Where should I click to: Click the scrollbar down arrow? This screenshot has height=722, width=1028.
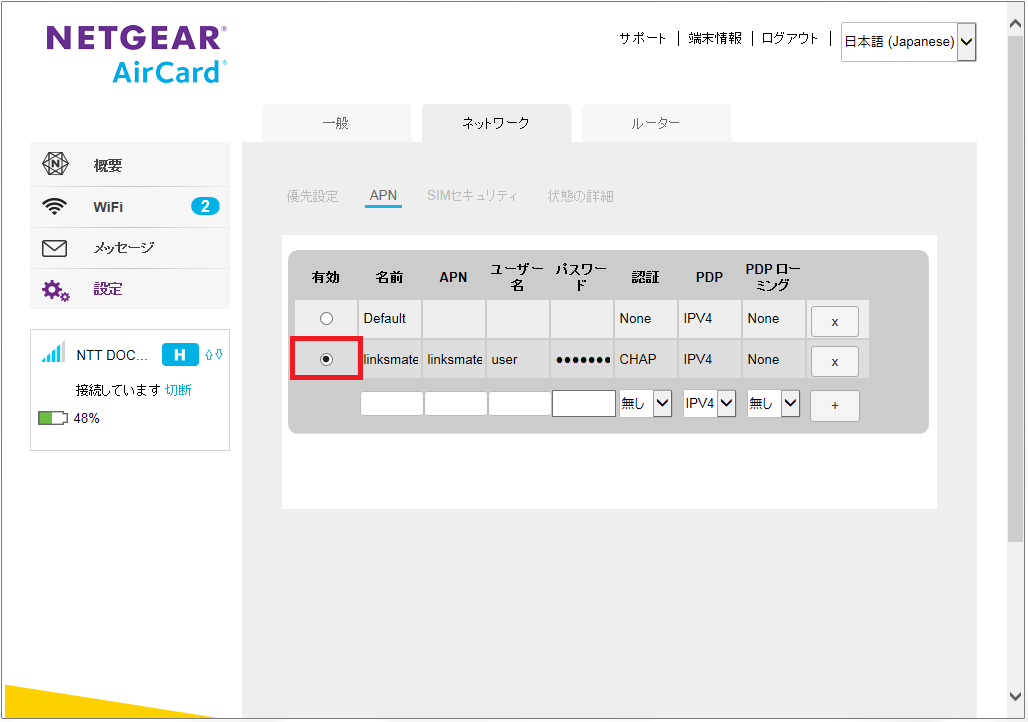click(x=1015, y=696)
